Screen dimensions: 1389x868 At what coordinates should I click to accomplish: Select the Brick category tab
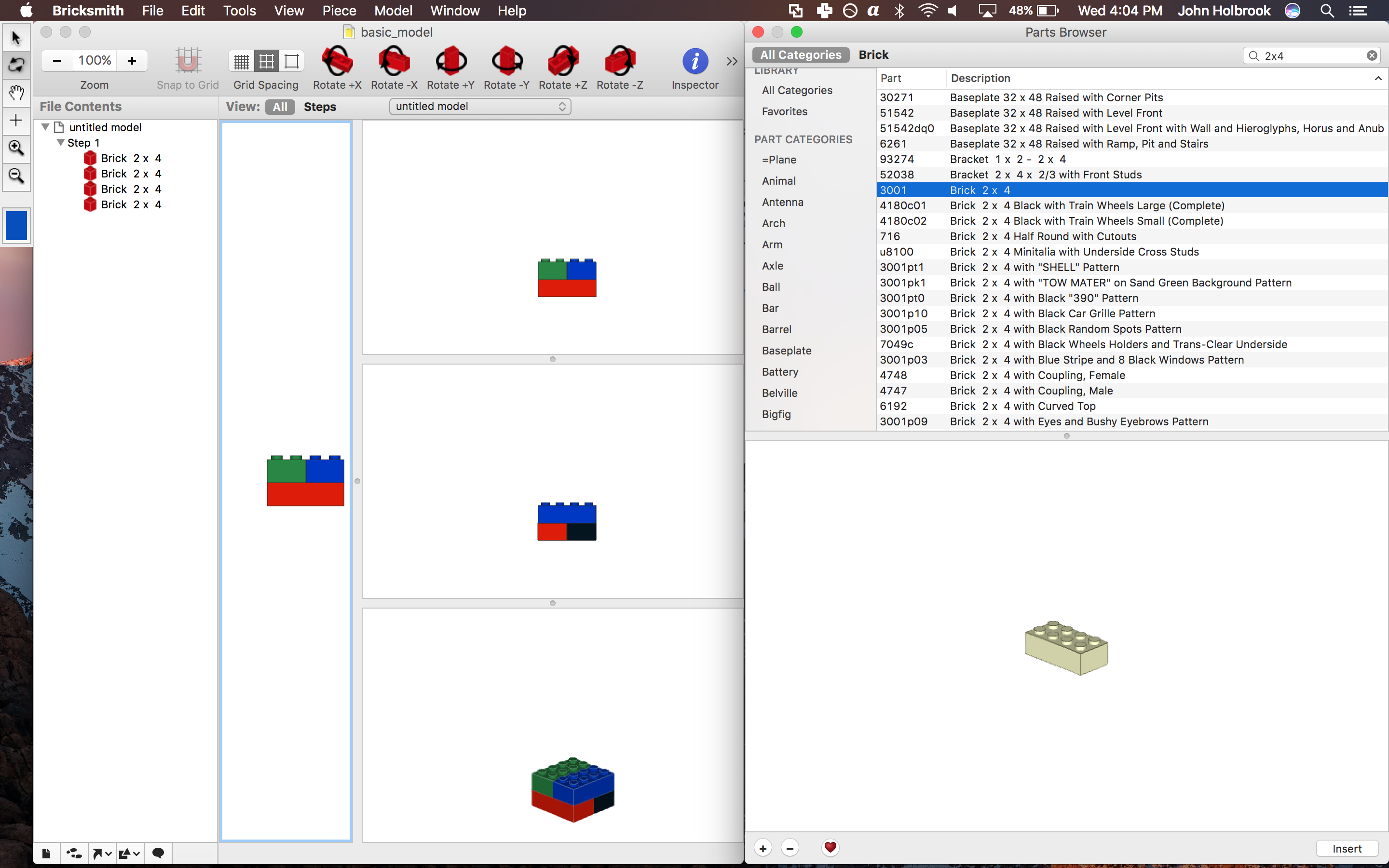(873, 54)
